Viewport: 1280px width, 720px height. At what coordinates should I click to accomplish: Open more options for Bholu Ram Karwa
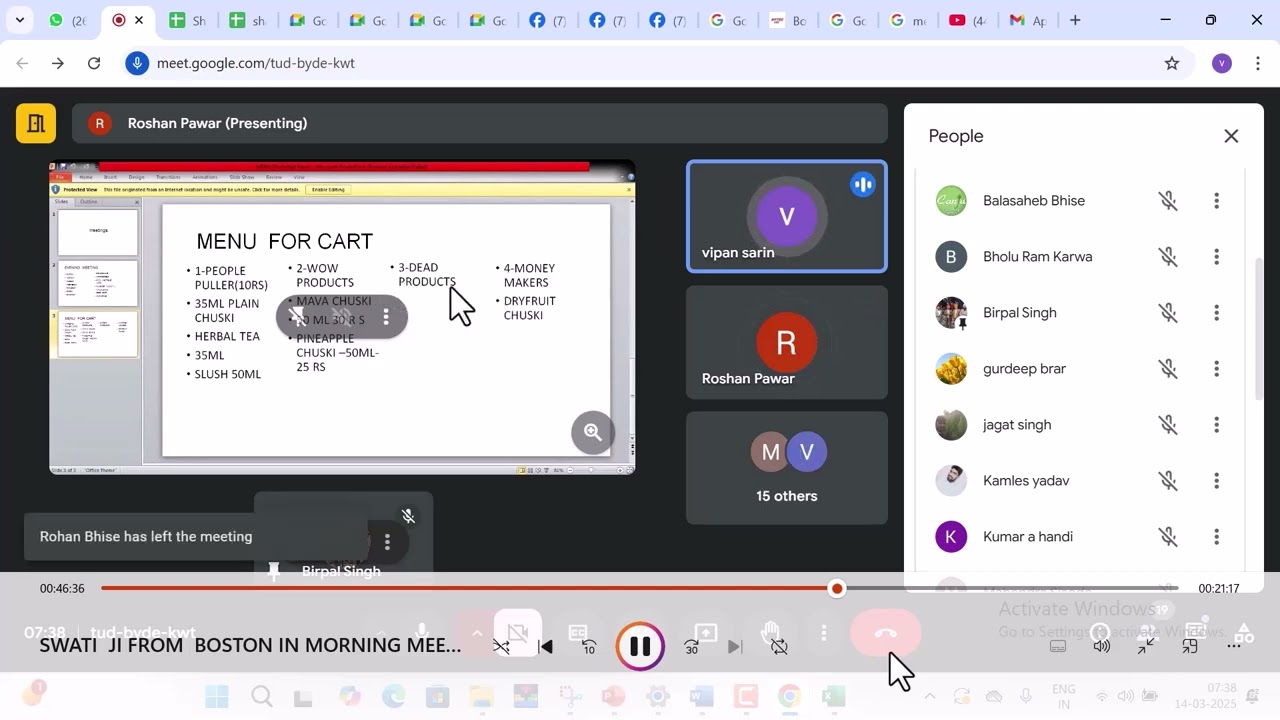pyautogui.click(x=1216, y=257)
